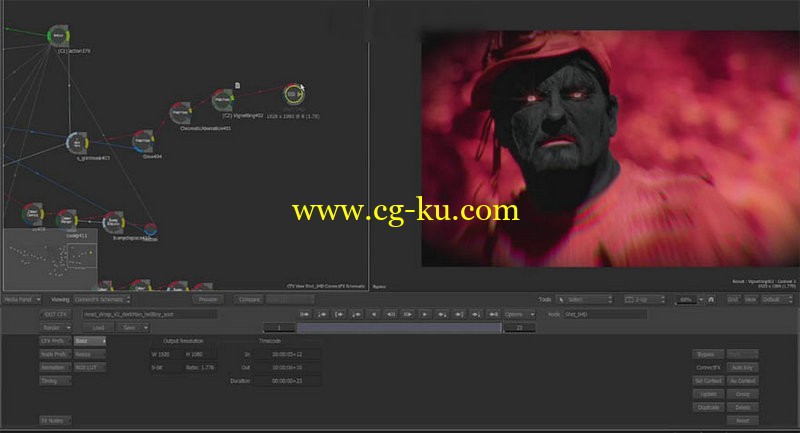Select the Resize tab
This screenshot has height=433, width=800.
90,354
